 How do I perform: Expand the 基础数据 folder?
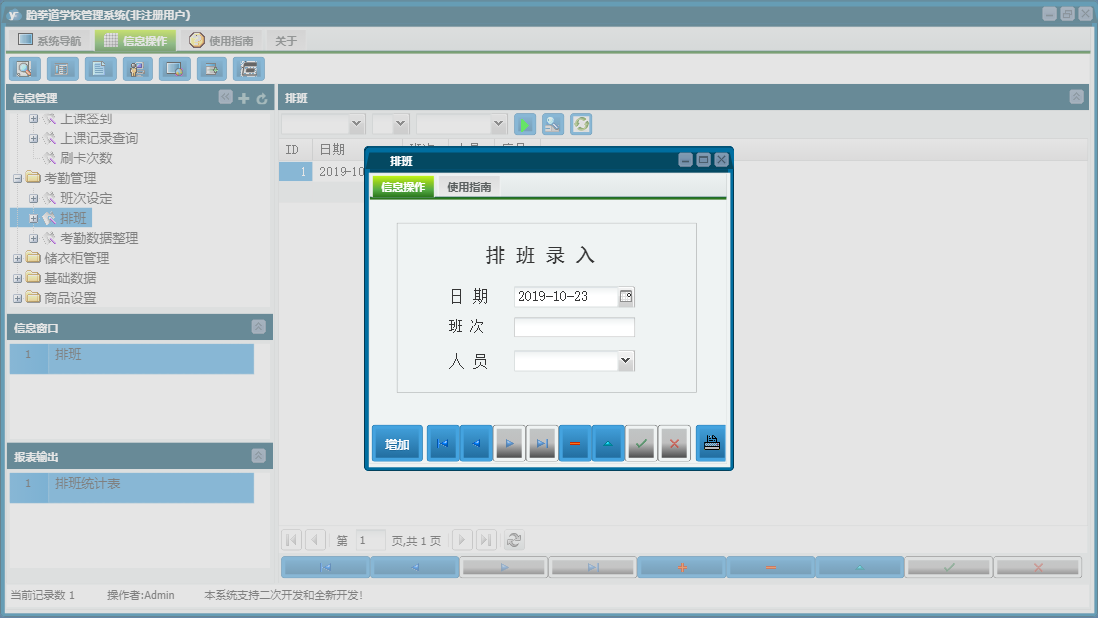[x=18, y=279]
